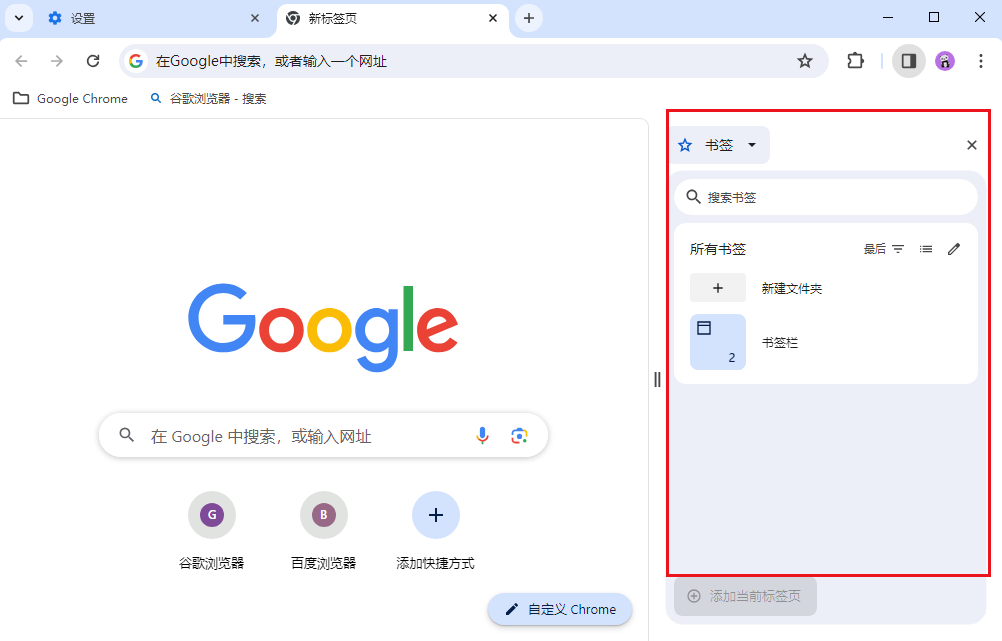Viewport: 1002px width, 641px height.
Task: Click magnifier icon in page search box
Action: pyautogui.click(x=127, y=435)
